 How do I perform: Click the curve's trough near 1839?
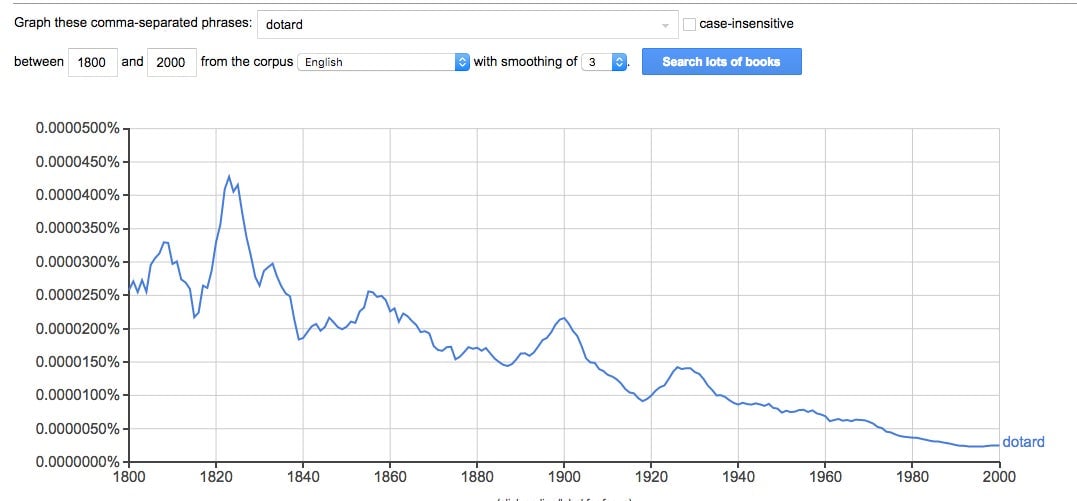click(299, 339)
